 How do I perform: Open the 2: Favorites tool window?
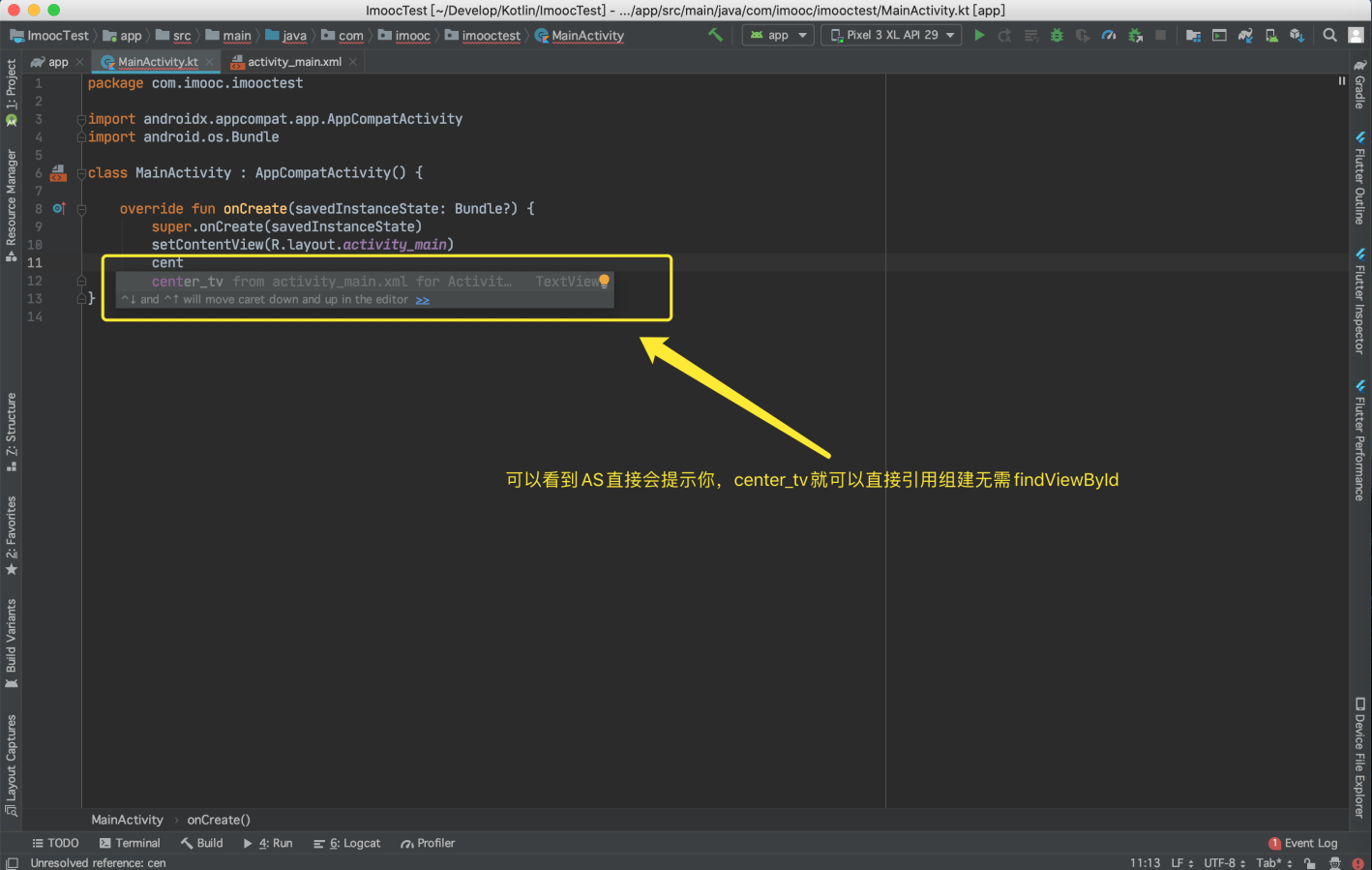[11, 535]
